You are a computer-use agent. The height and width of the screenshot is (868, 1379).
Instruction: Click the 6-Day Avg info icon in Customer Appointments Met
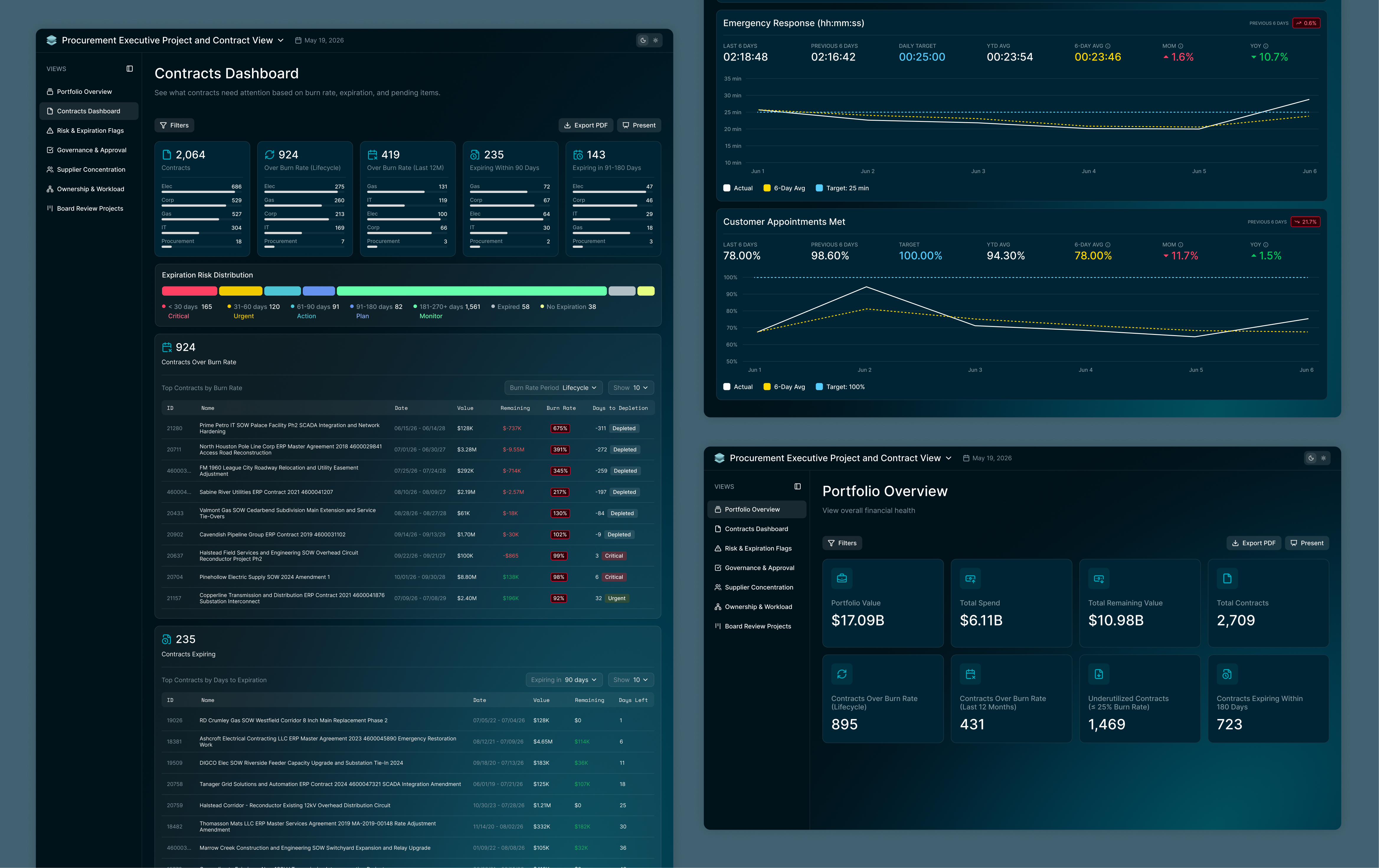pyautogui.click(x=1108, y=245)
